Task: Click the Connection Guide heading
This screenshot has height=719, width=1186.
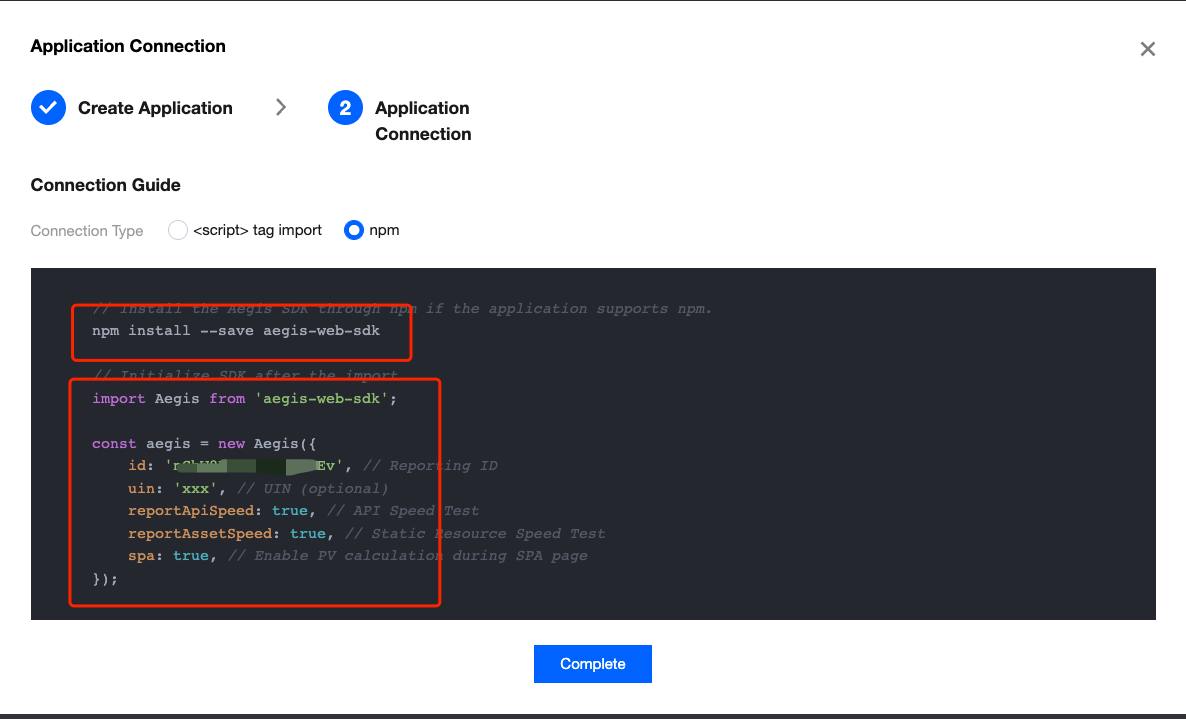Action: 105,185
